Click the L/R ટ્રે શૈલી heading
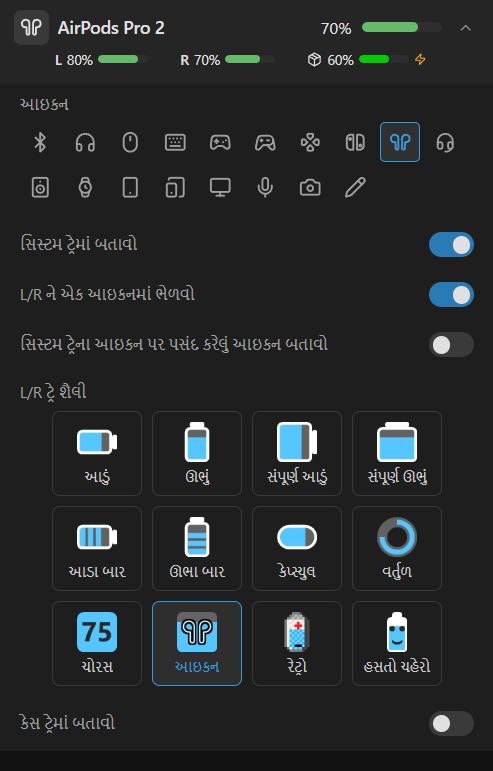Viewport: 493px width, 771px height. (53, 392)
